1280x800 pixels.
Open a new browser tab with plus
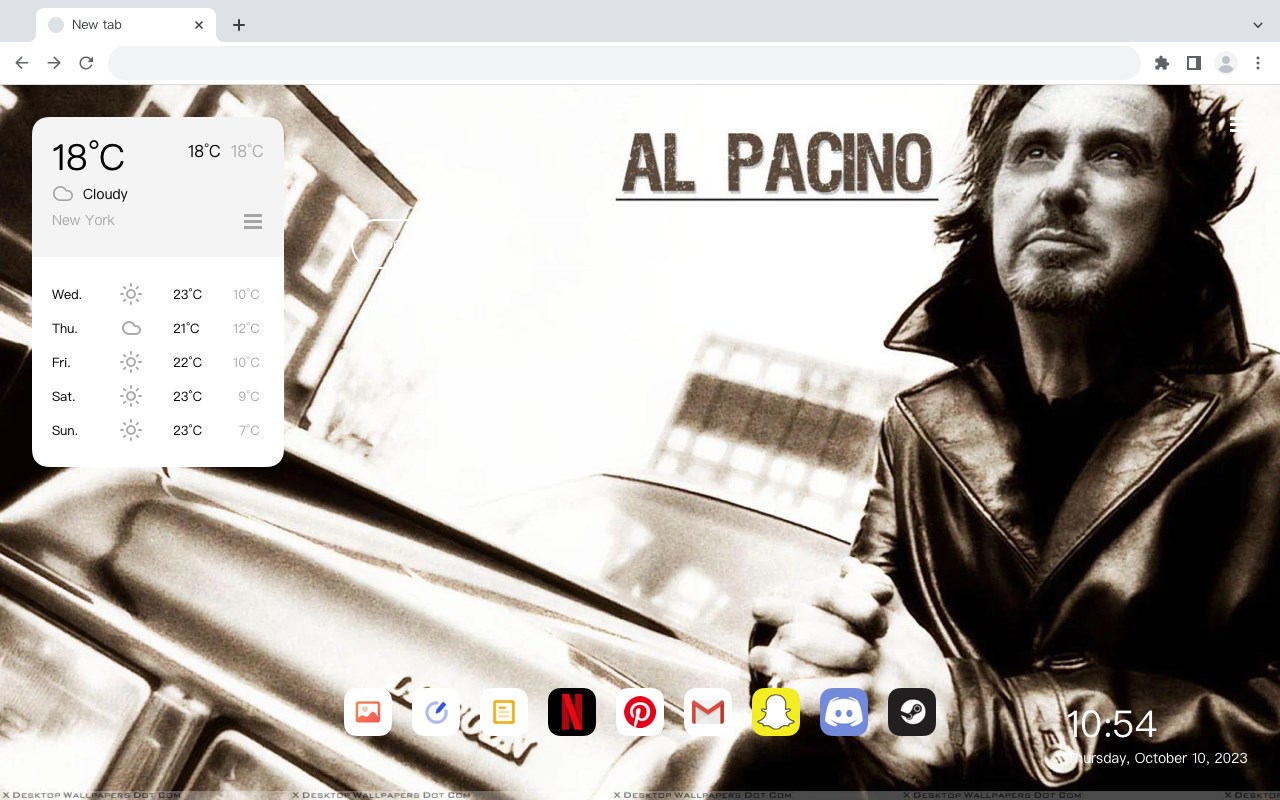point(238,25)
